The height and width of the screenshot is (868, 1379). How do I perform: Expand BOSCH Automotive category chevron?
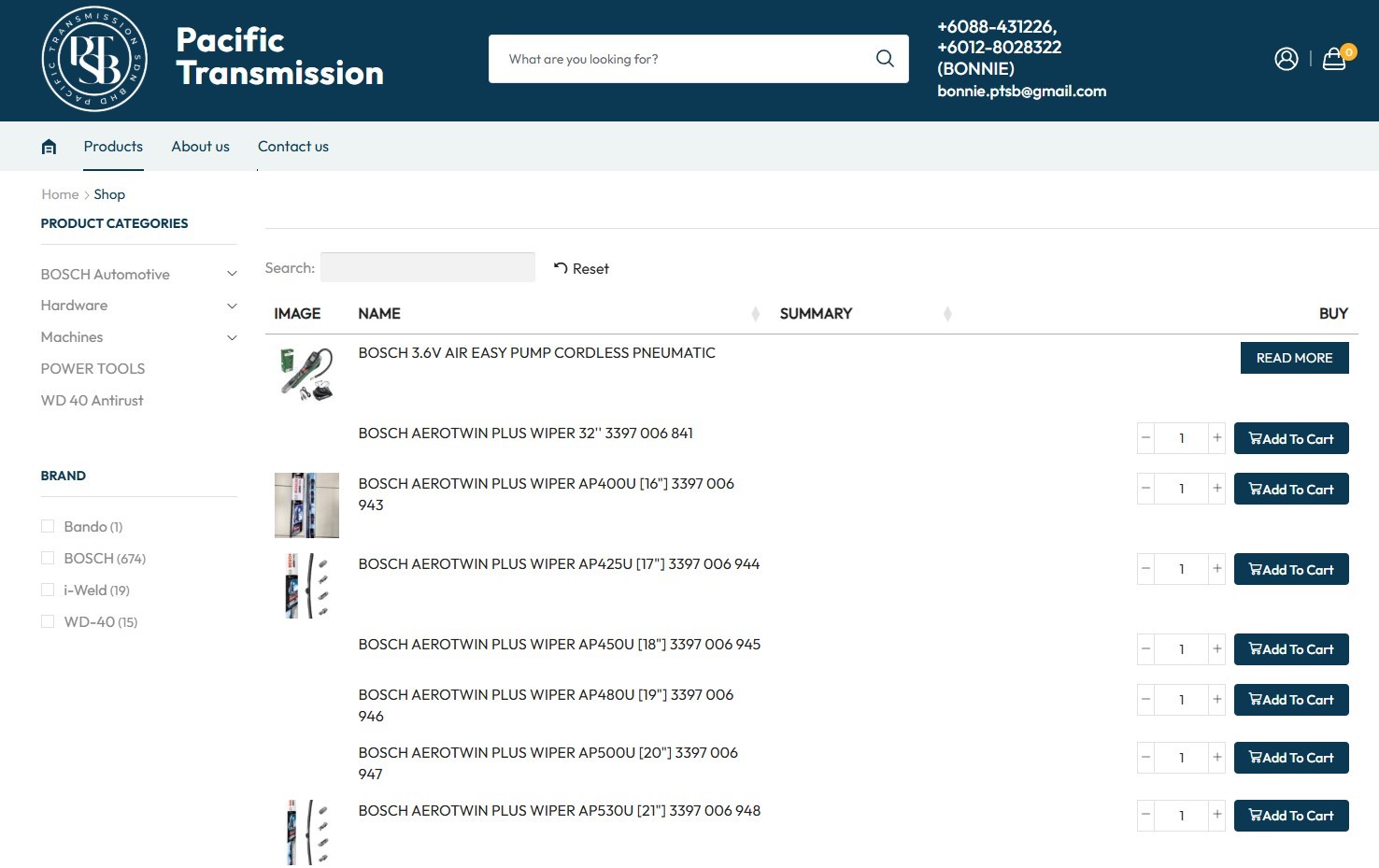pos(232,274)
